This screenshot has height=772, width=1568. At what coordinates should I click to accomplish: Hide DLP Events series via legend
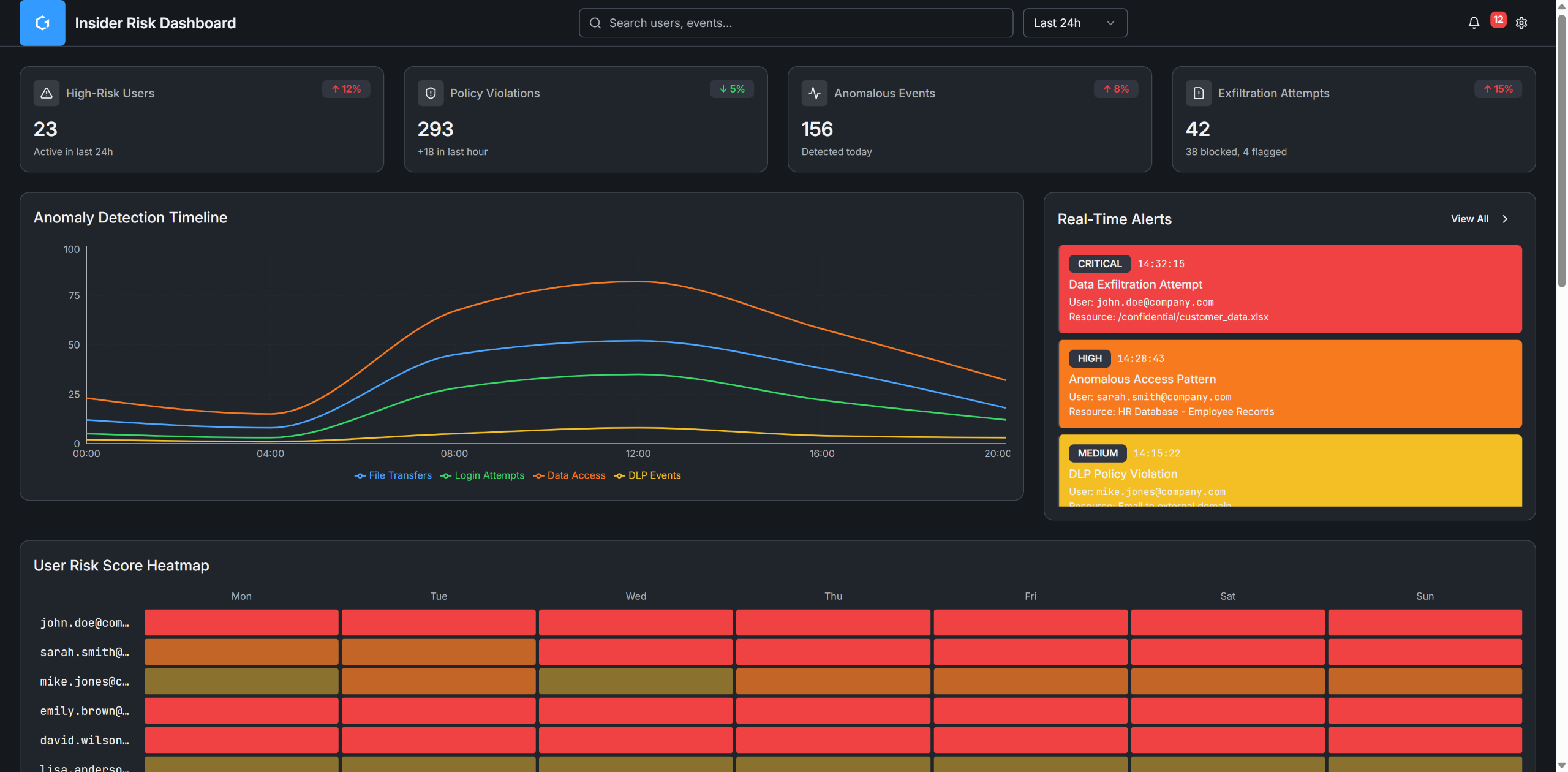click(647, 475)
